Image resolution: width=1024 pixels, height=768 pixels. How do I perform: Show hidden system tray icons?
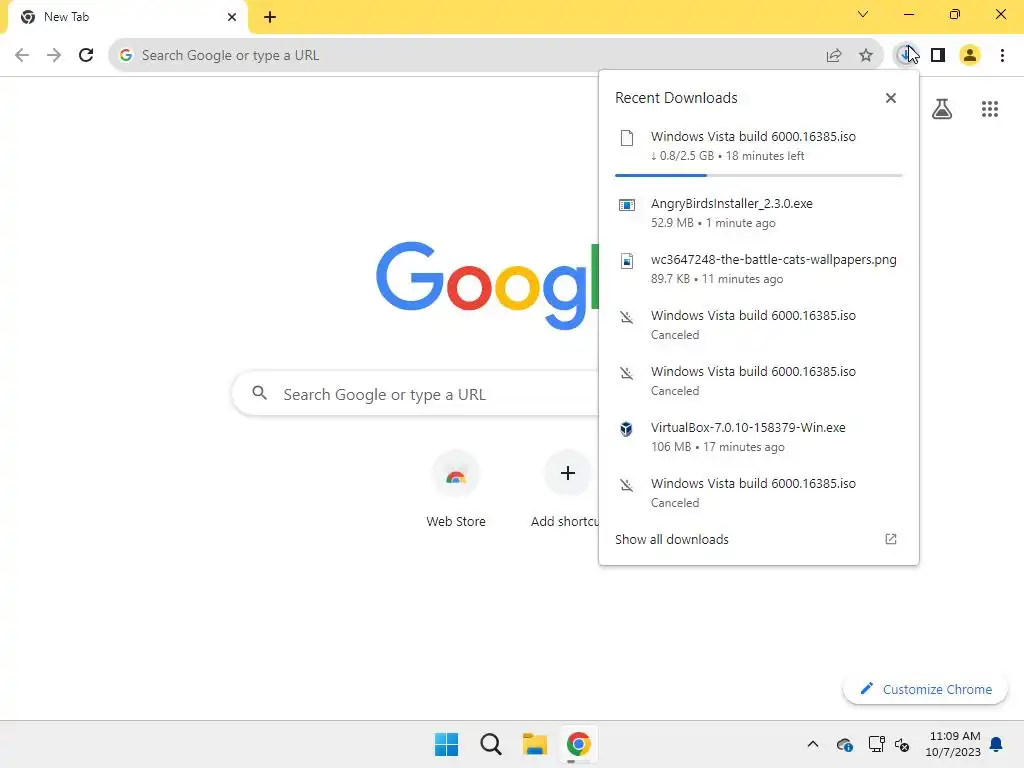[813, 744]
